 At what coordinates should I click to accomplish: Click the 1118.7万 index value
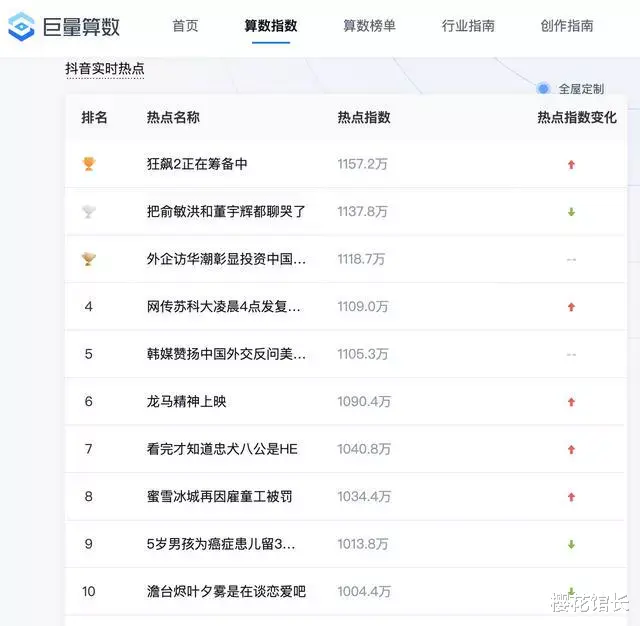click(361, 259)
